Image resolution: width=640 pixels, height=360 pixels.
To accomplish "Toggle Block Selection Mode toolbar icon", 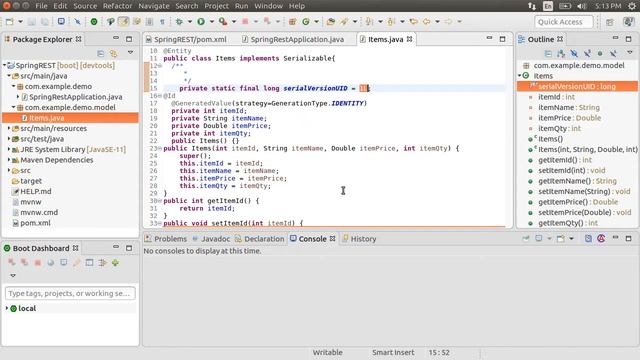I will (149, 22).
